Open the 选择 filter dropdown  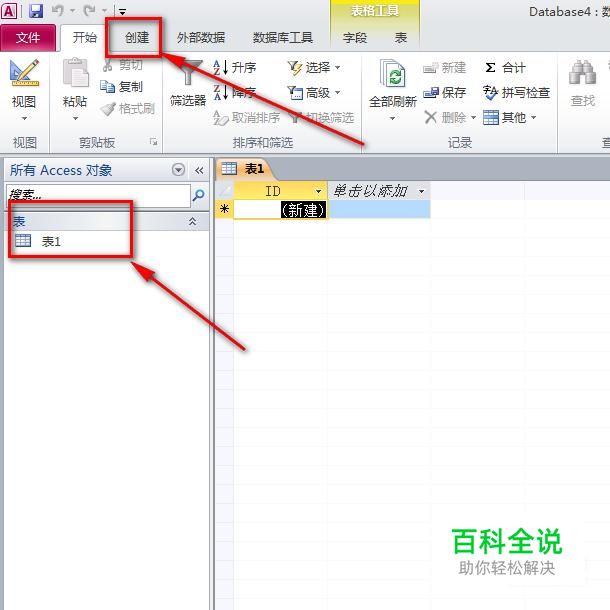click(x=314, y=68)
